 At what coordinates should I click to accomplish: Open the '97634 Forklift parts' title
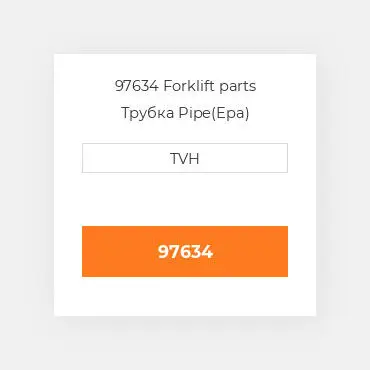tap(185, 86)
